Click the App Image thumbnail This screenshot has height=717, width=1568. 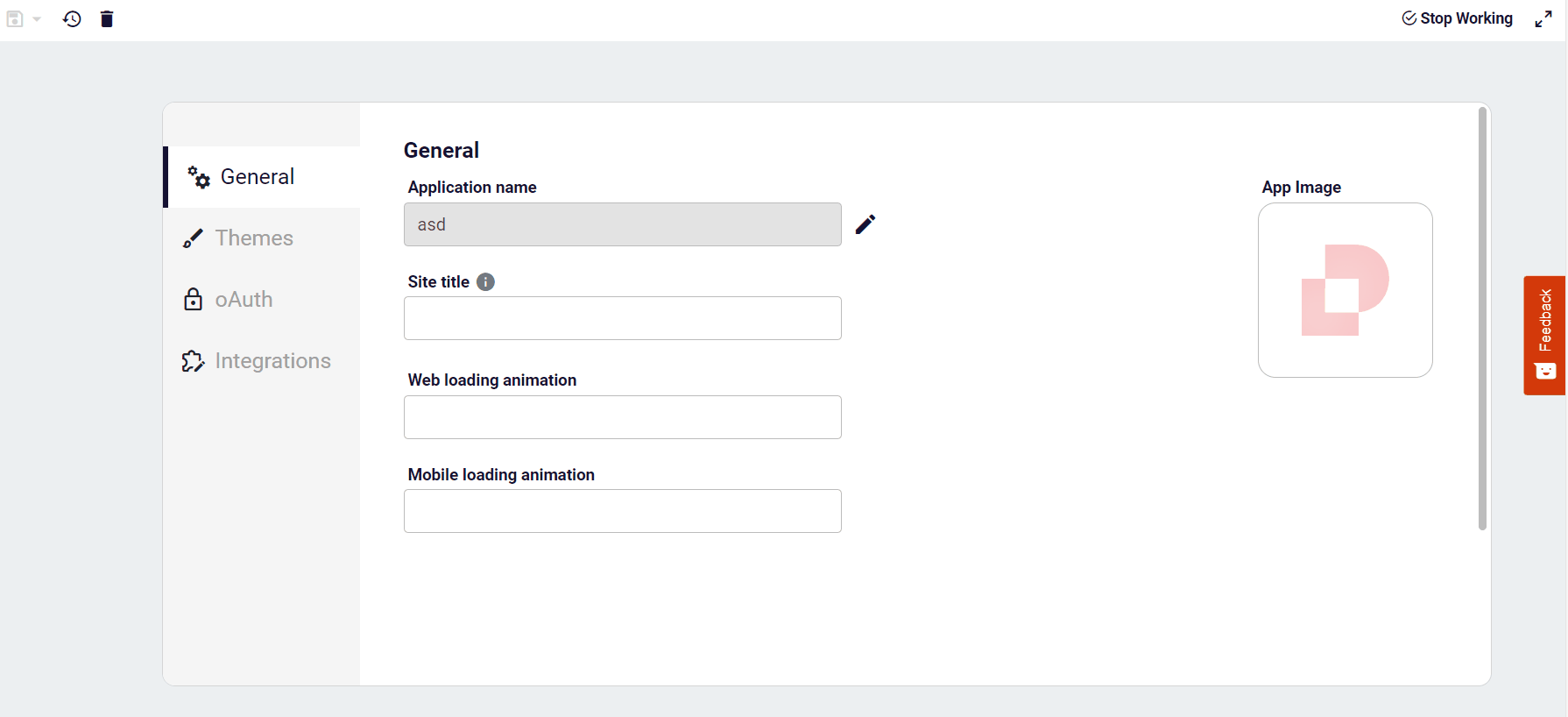[1345, 290]
